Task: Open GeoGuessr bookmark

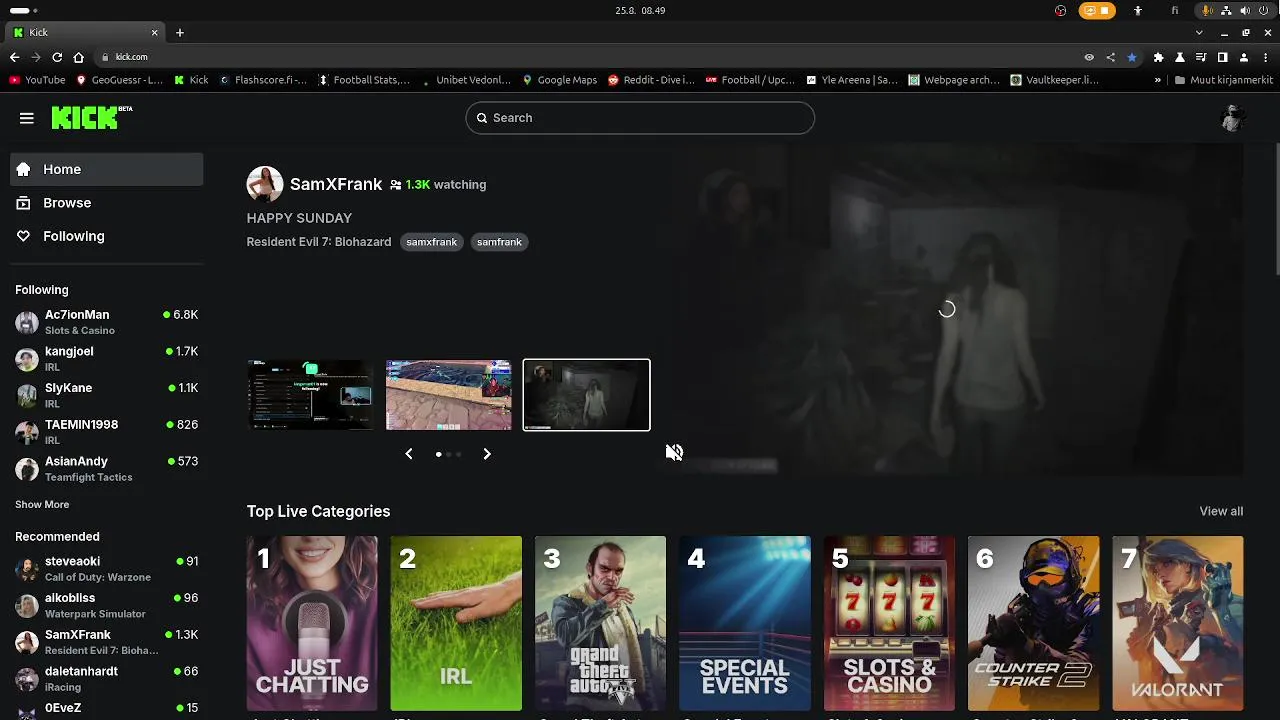Action: click(119, 80)
